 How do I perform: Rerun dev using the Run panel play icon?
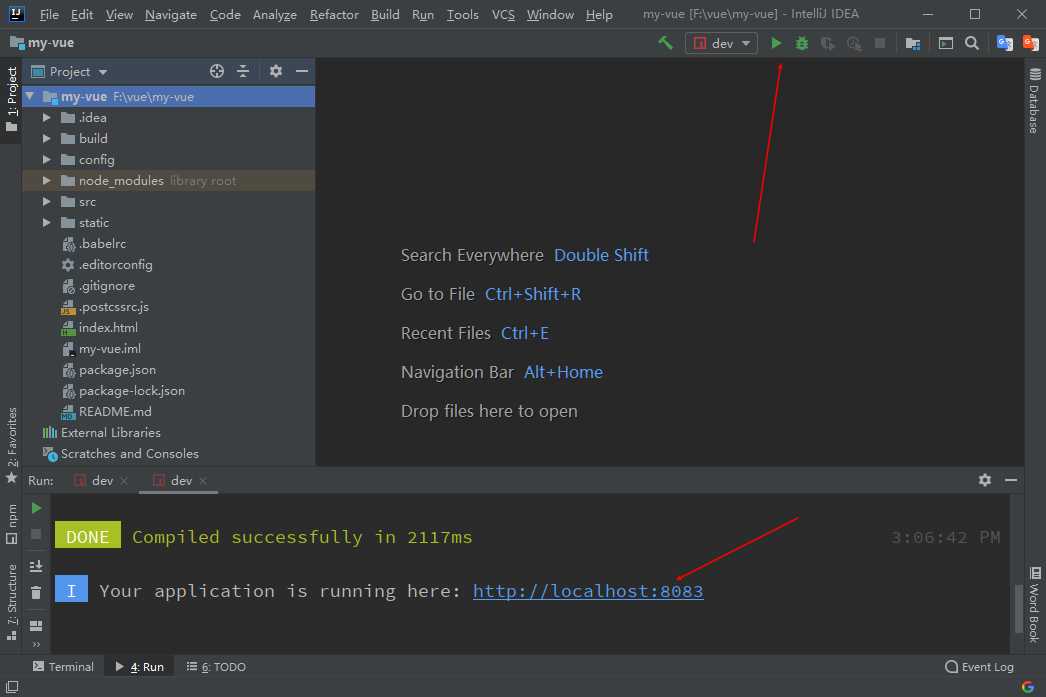[36, 508]
